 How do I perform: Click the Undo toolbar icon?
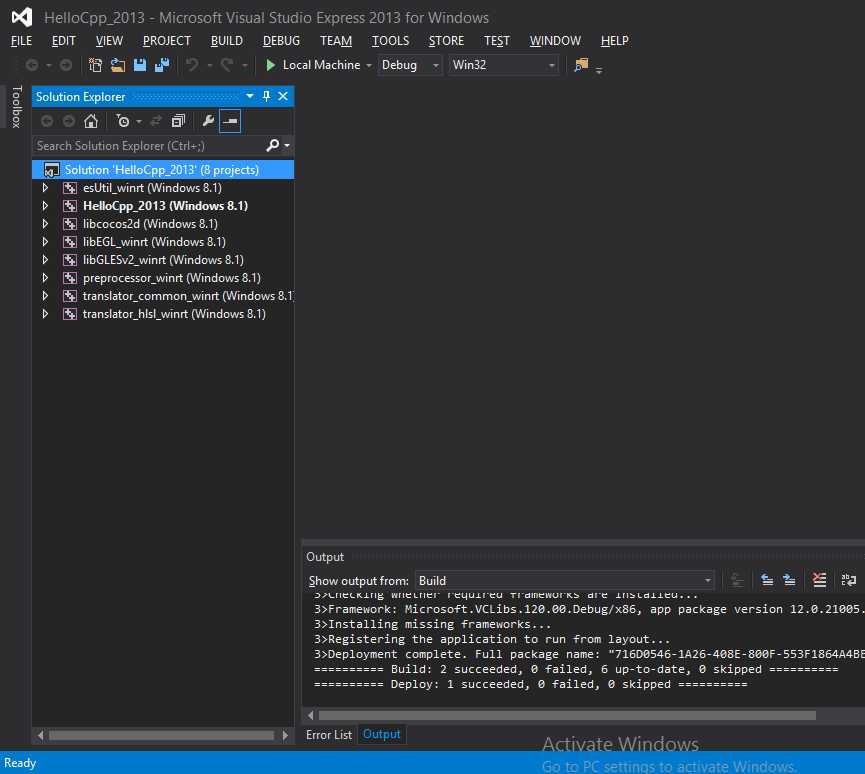click(x=192, y=65)
